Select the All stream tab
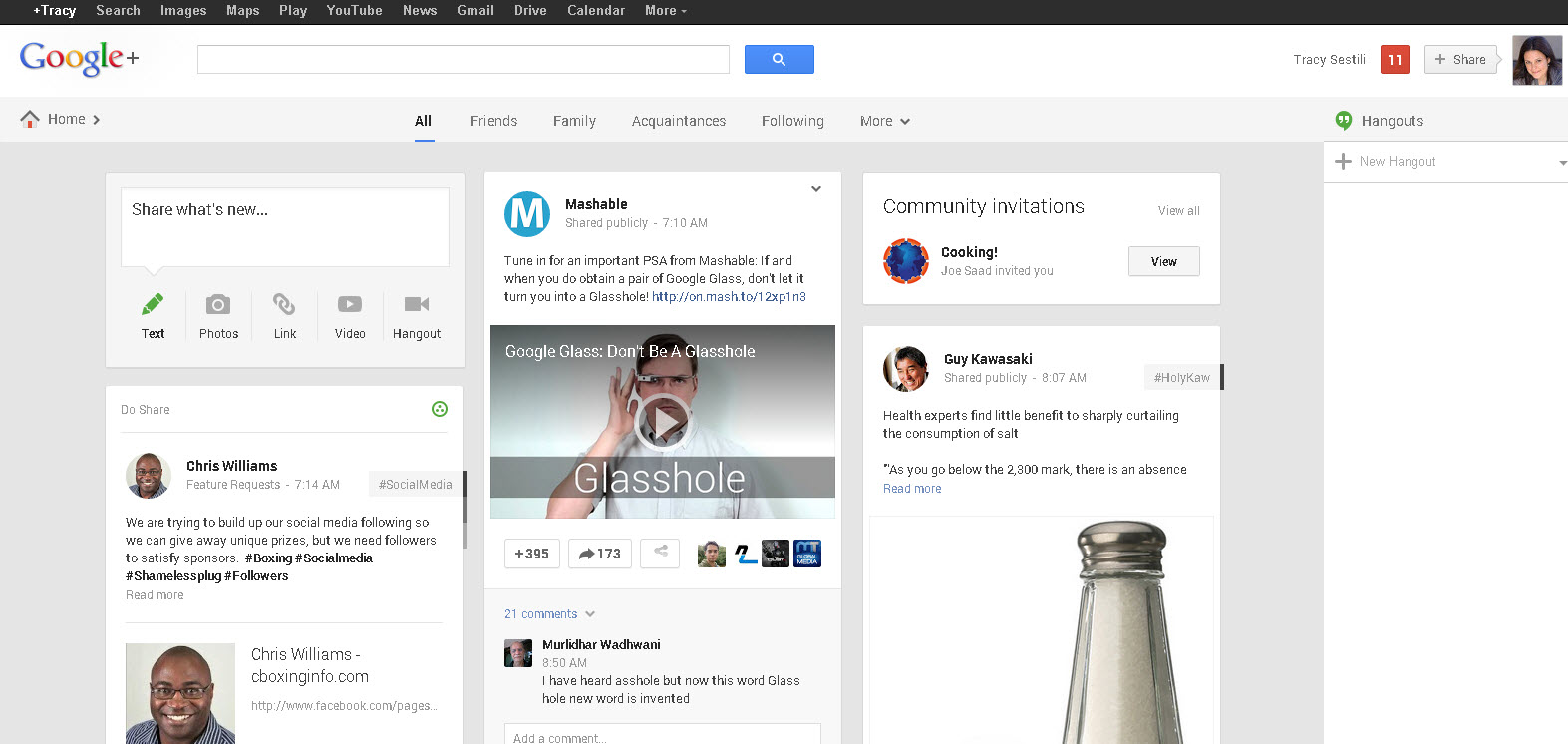The image size is (1568, 744). point(424,121)
